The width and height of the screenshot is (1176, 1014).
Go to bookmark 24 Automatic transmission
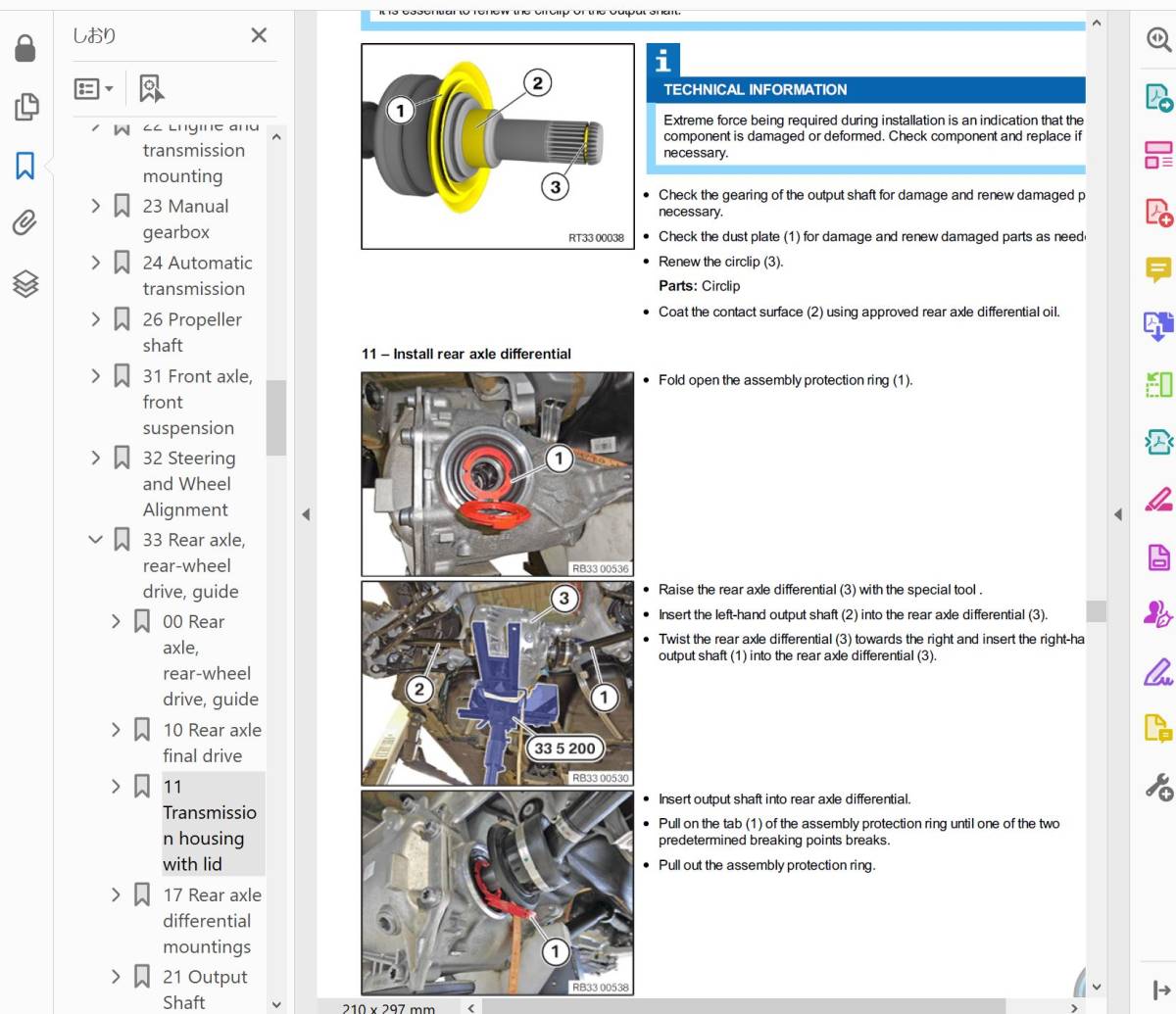click(198, 275)
